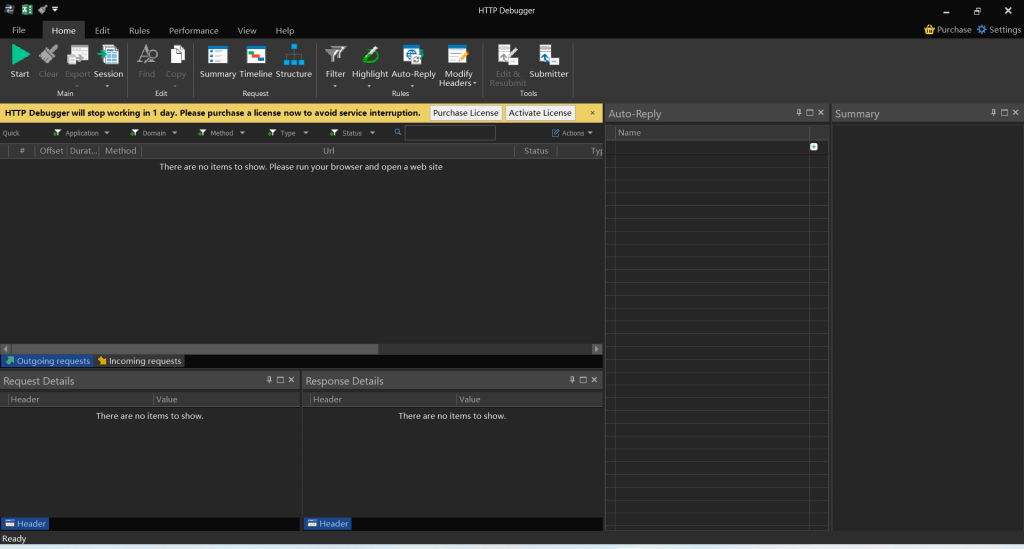Click the search magnifier icon
Screen dimensions: 1024x549
coord(398,133)
